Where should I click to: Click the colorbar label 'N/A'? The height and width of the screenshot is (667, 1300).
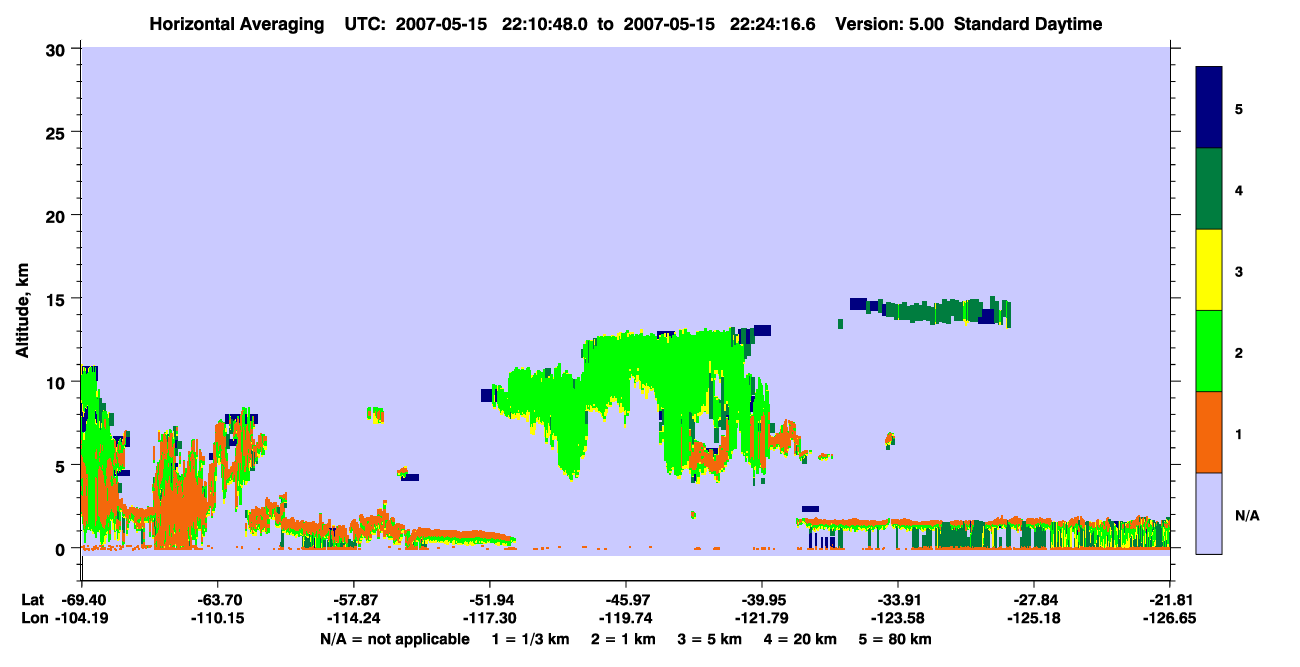[1247, 516]
